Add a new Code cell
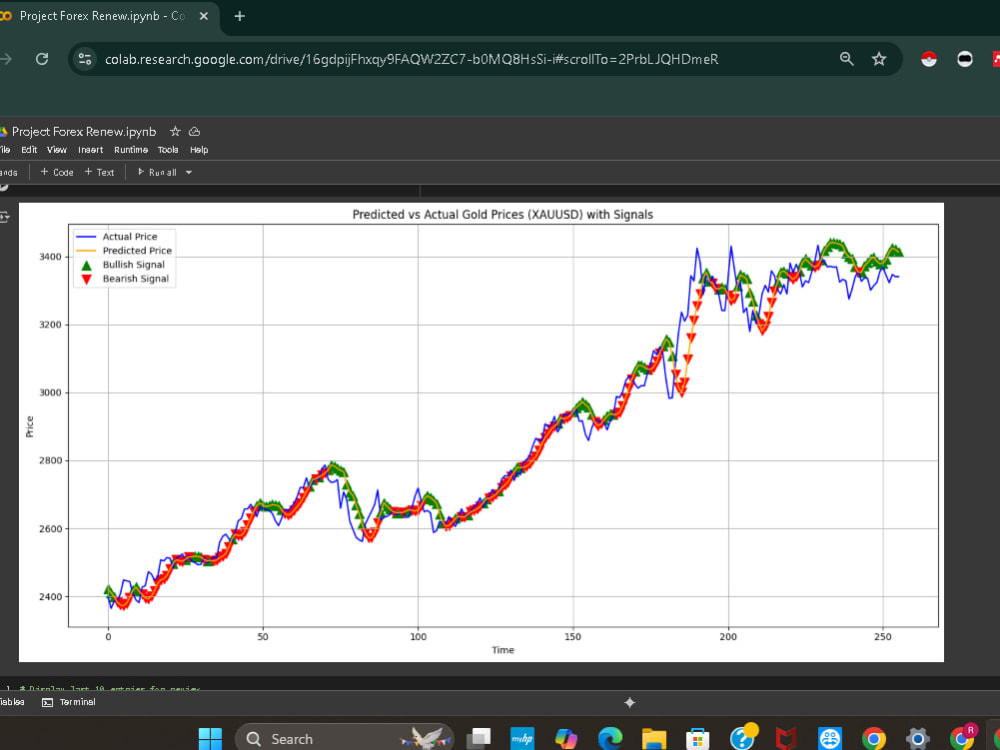1000x750 pixels. tap(57, 172)
